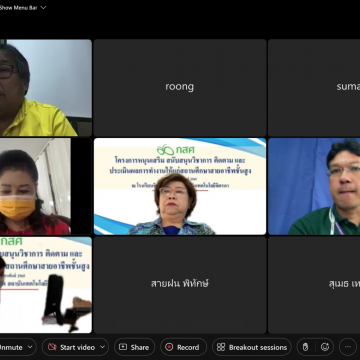
Task: Open video options arrow beside Start video
Action: (102, 347)
